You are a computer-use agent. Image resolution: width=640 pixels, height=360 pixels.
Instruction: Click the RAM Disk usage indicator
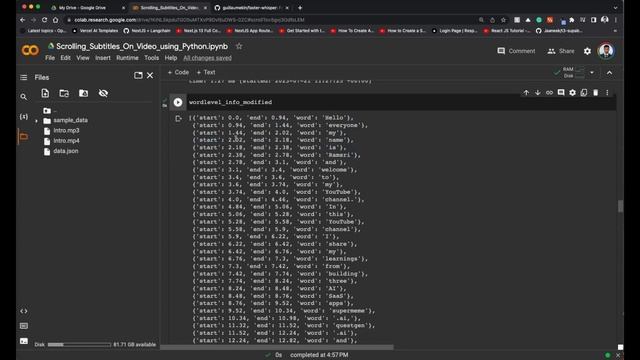(x=569, y=73)
